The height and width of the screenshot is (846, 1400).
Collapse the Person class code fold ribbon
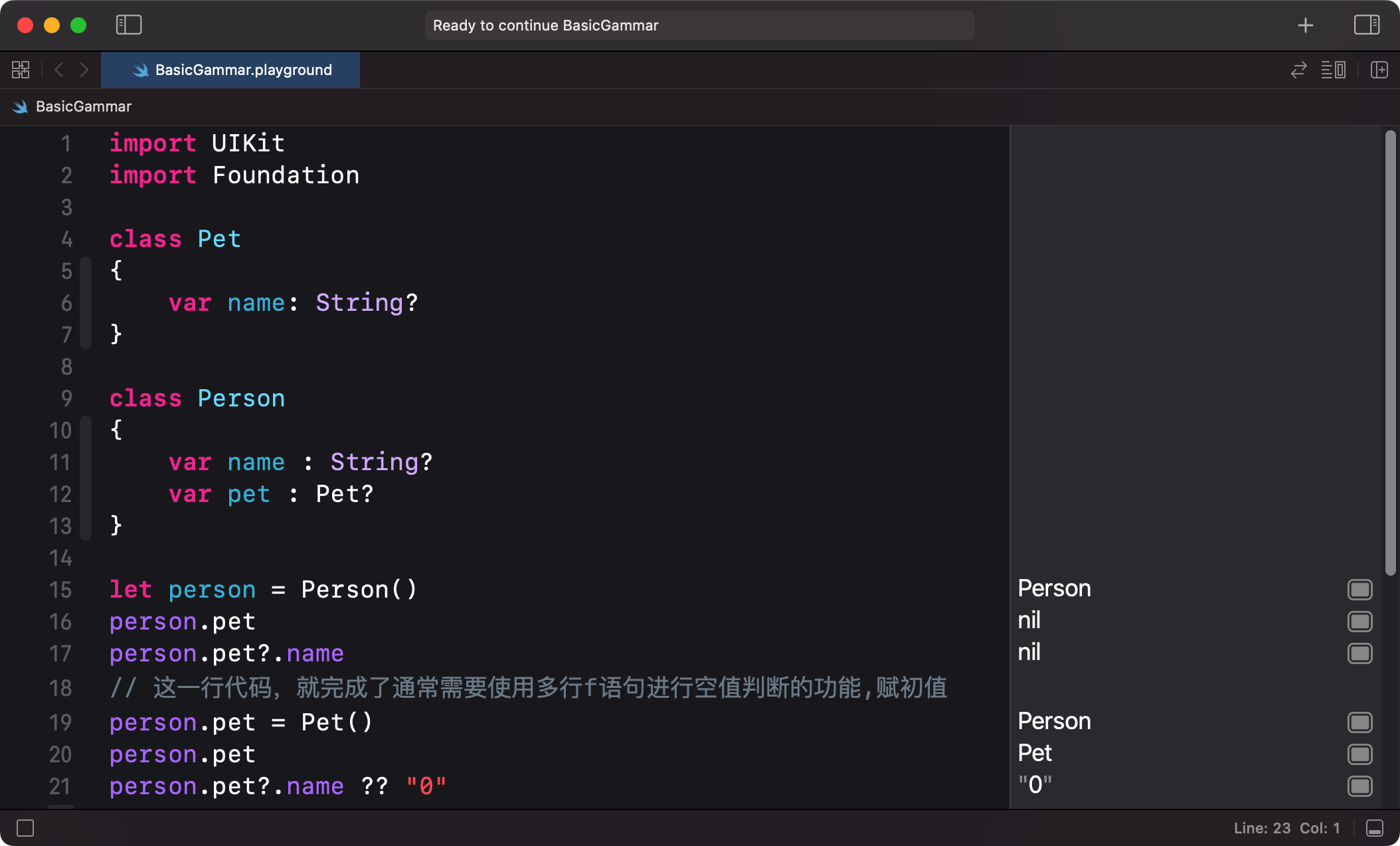(85, 478)
